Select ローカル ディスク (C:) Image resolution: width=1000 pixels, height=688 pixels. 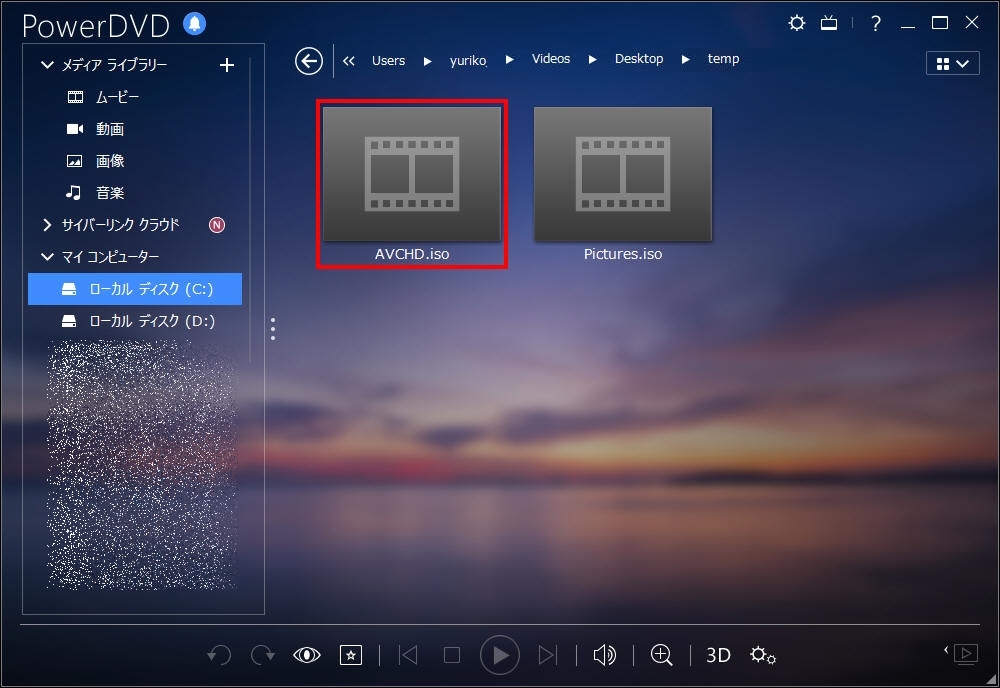pyautogui.click(x=135, y=289)
